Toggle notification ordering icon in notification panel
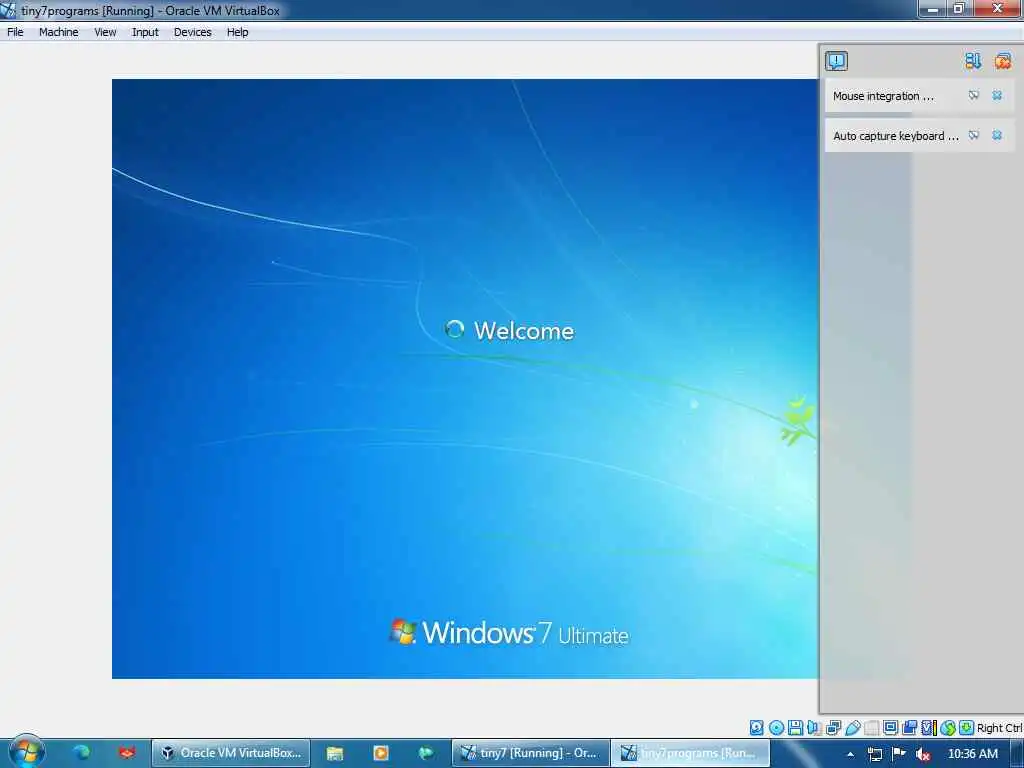This screenshot has width=1024, height=768. [x=972, y=61]
